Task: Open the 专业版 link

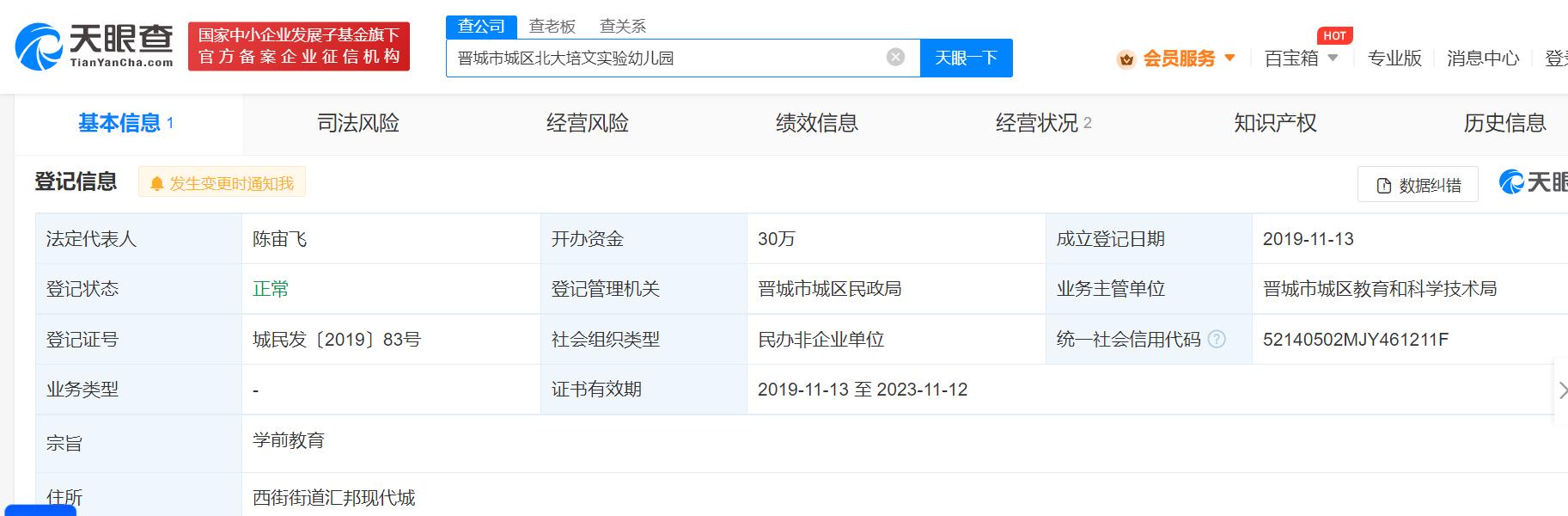Action: coord(1394,58)
